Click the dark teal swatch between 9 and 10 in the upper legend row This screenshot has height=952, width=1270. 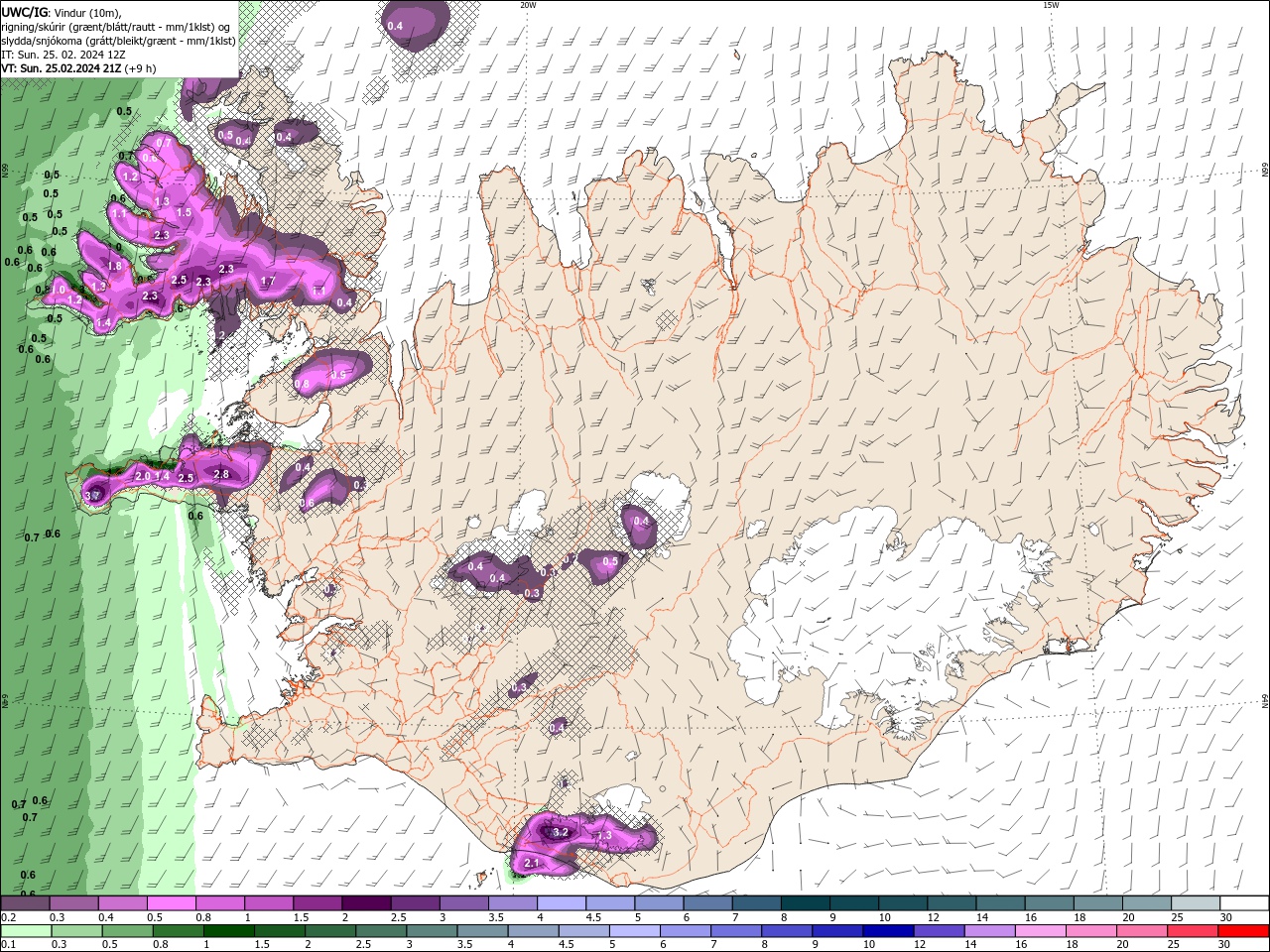click(855, 903)
